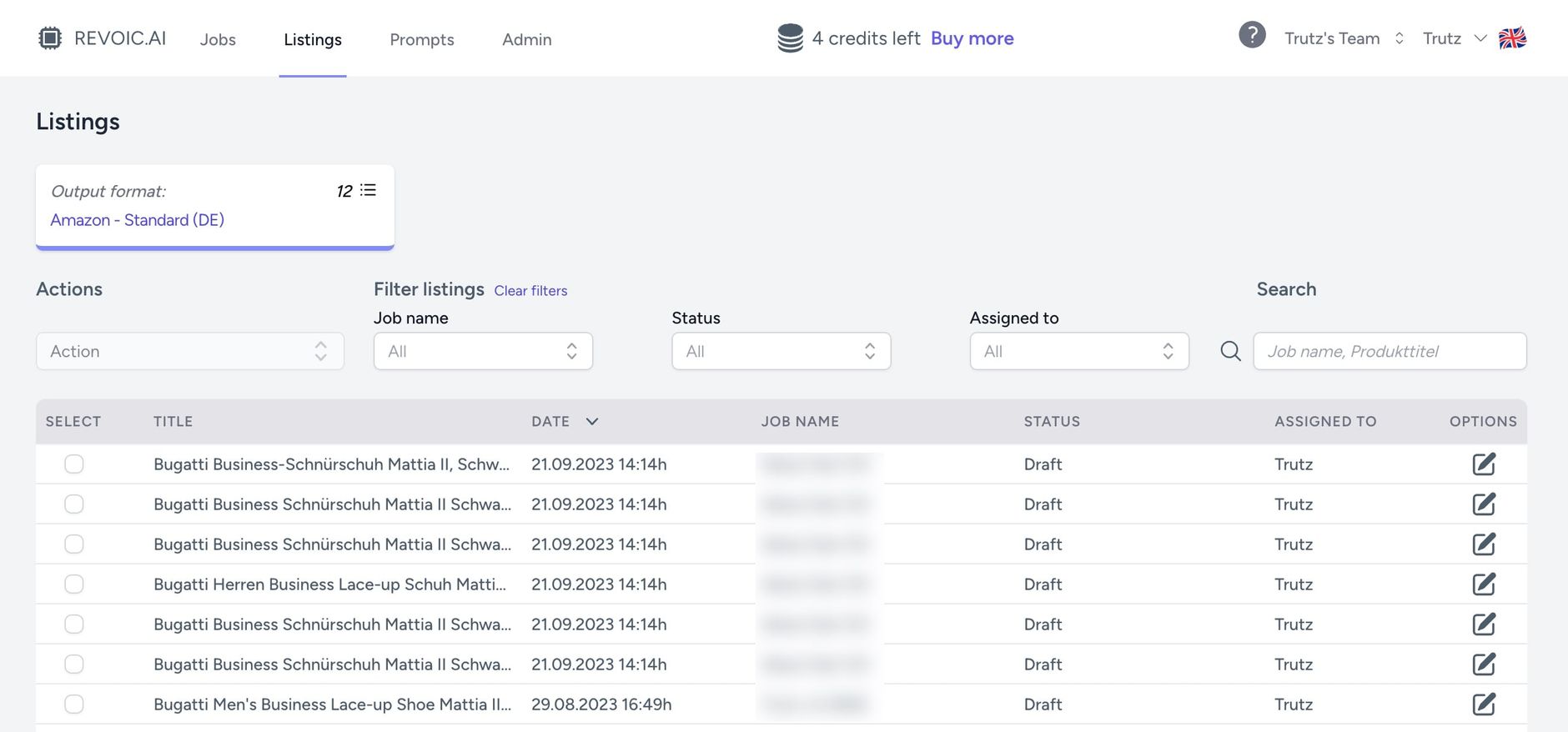Open the Action dropdown
The width and height of the screenshot is (1568, 732).
coord(190,351)
